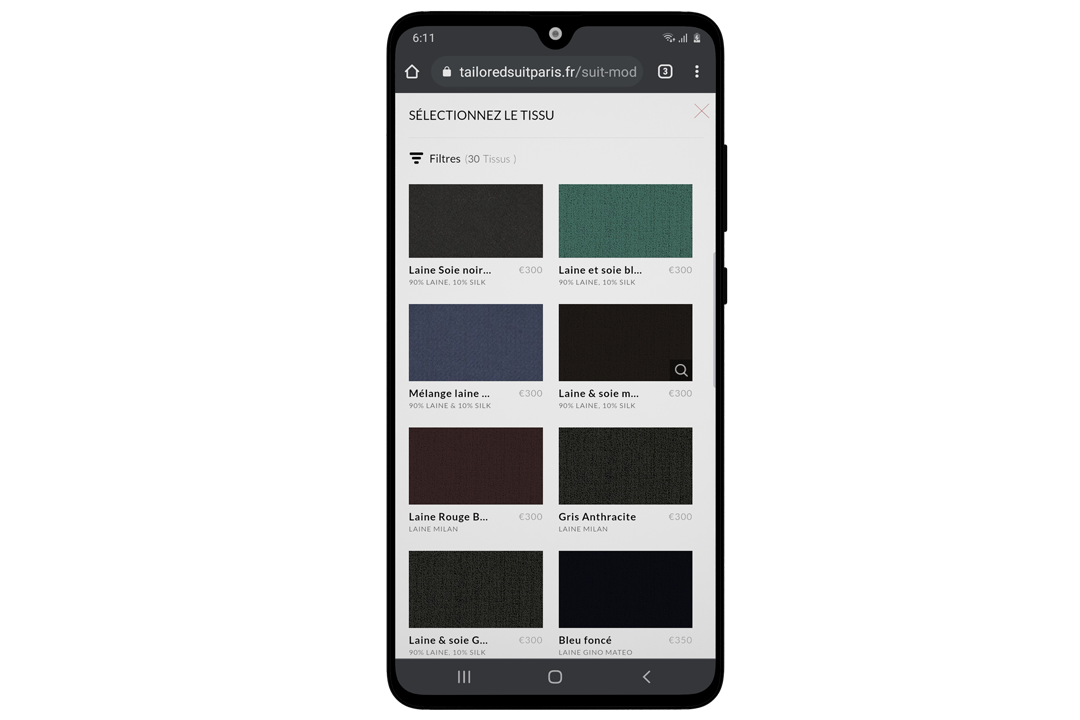This screenshot has height=720, width=1080.
Task: Select the Bleu foncé fabric swatch
Action: click(625, 589)
